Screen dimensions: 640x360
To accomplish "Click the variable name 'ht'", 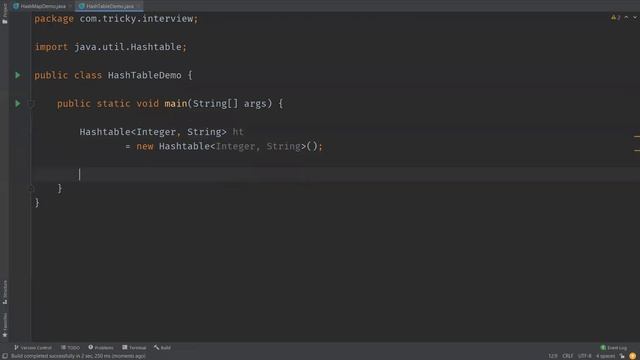I will click(x=238, y=132).
